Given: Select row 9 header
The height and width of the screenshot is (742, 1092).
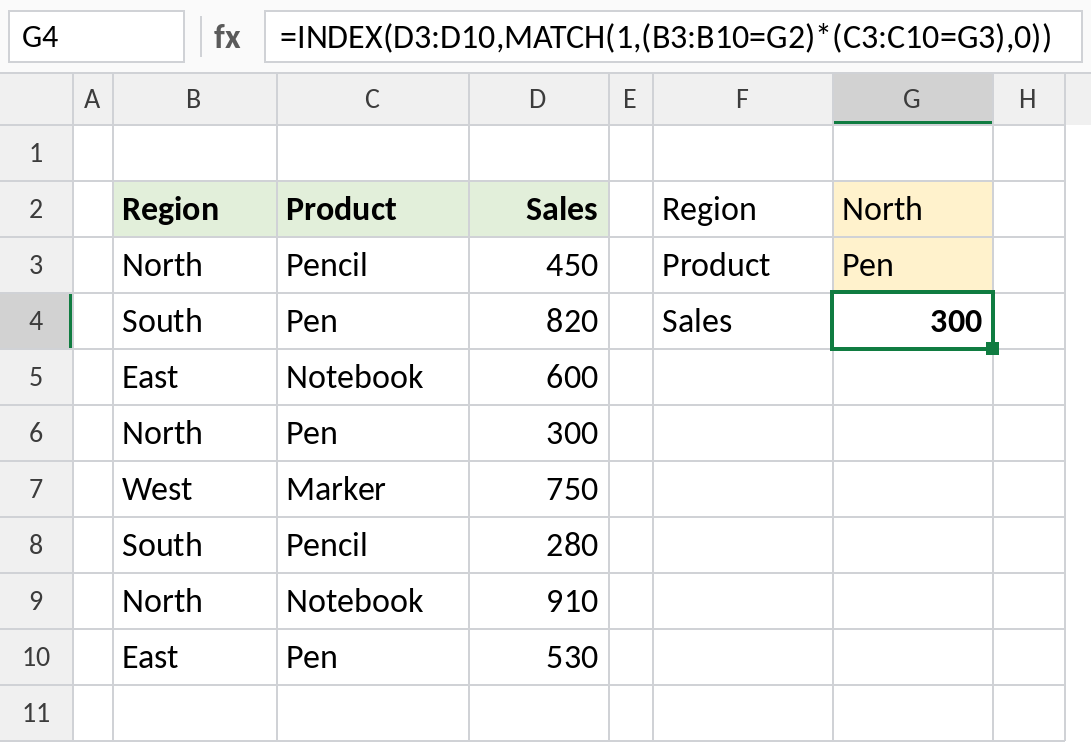Looking at the screenshot, I should (x=36, y=601).
